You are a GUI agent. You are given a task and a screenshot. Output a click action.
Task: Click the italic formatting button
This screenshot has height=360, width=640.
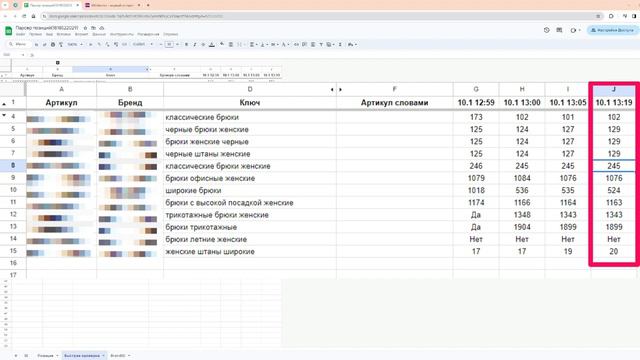(195, 44)
